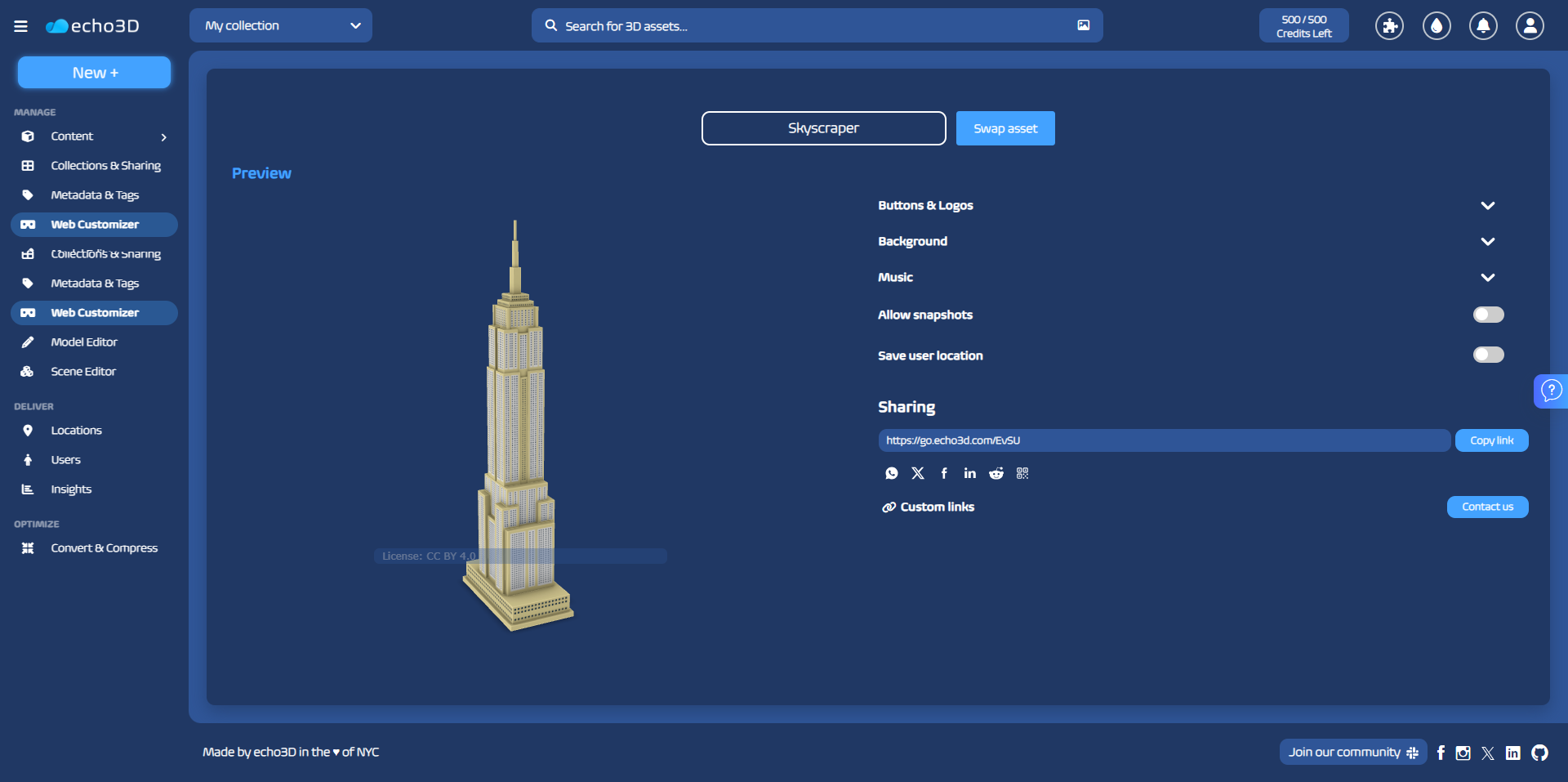
Task: Open the GitHub footer icon
Action: click(1539, 753)
